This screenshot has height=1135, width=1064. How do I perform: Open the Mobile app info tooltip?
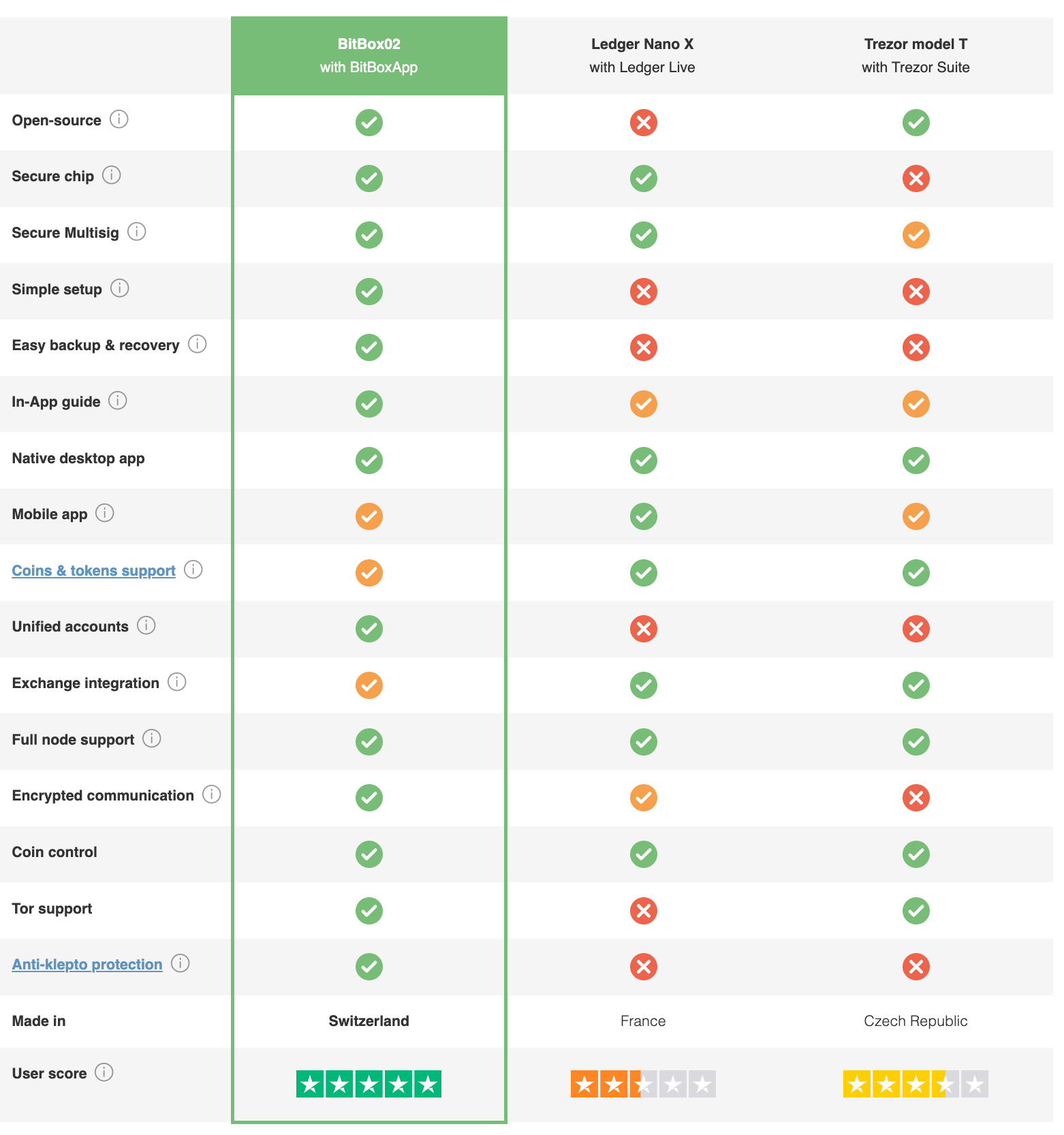tap(106, 513)
